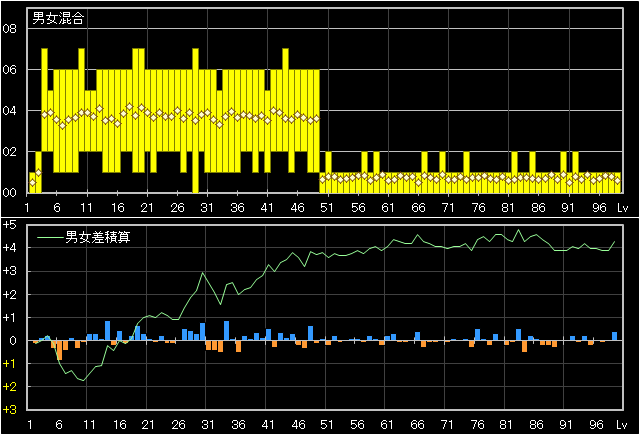Pick level 56 tick under 男女差積算 chart
The width and height of the screenshot is (640, 435).
pyautogui.click(x=357, y=425)
